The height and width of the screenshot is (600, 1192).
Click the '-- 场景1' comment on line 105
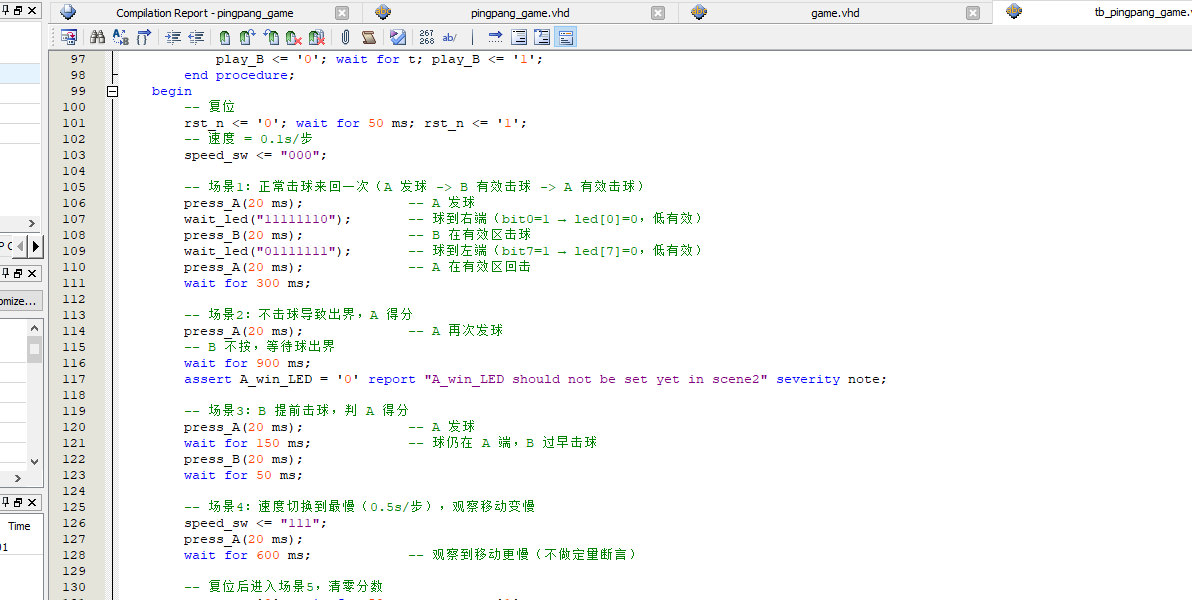414,187
